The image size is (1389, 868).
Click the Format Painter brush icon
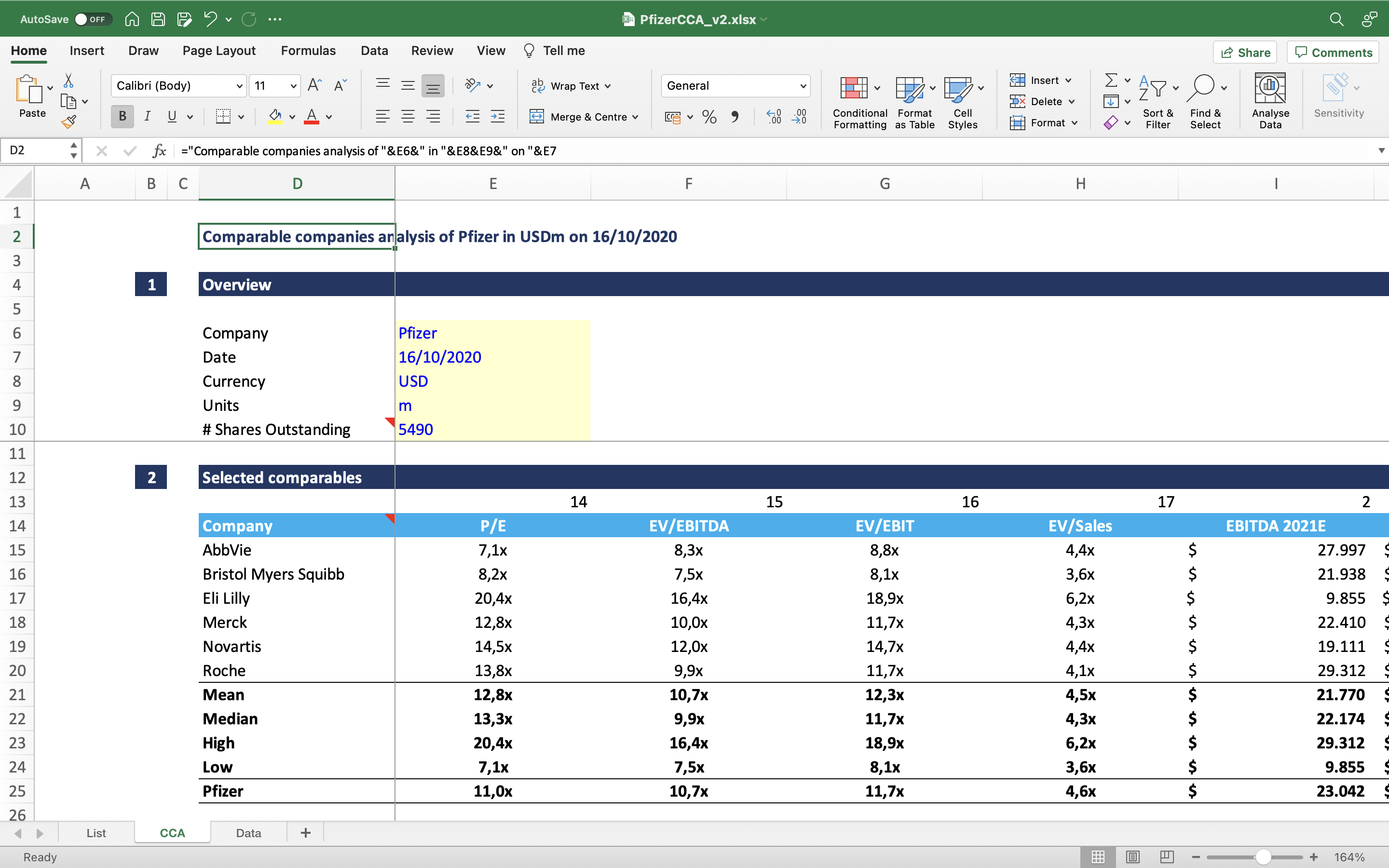pyautogui.click(x=69, y=122)
